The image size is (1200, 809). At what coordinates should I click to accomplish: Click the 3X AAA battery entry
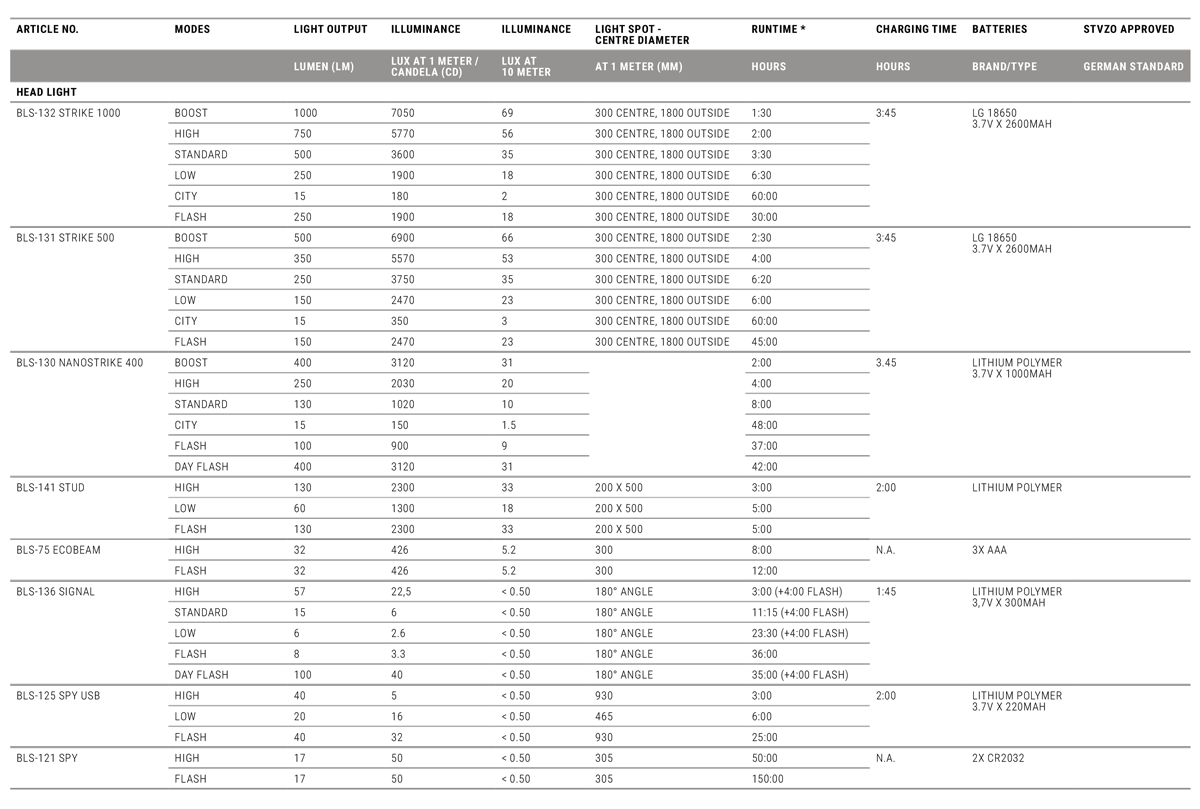pyautogui.click(x=990, y=550)
